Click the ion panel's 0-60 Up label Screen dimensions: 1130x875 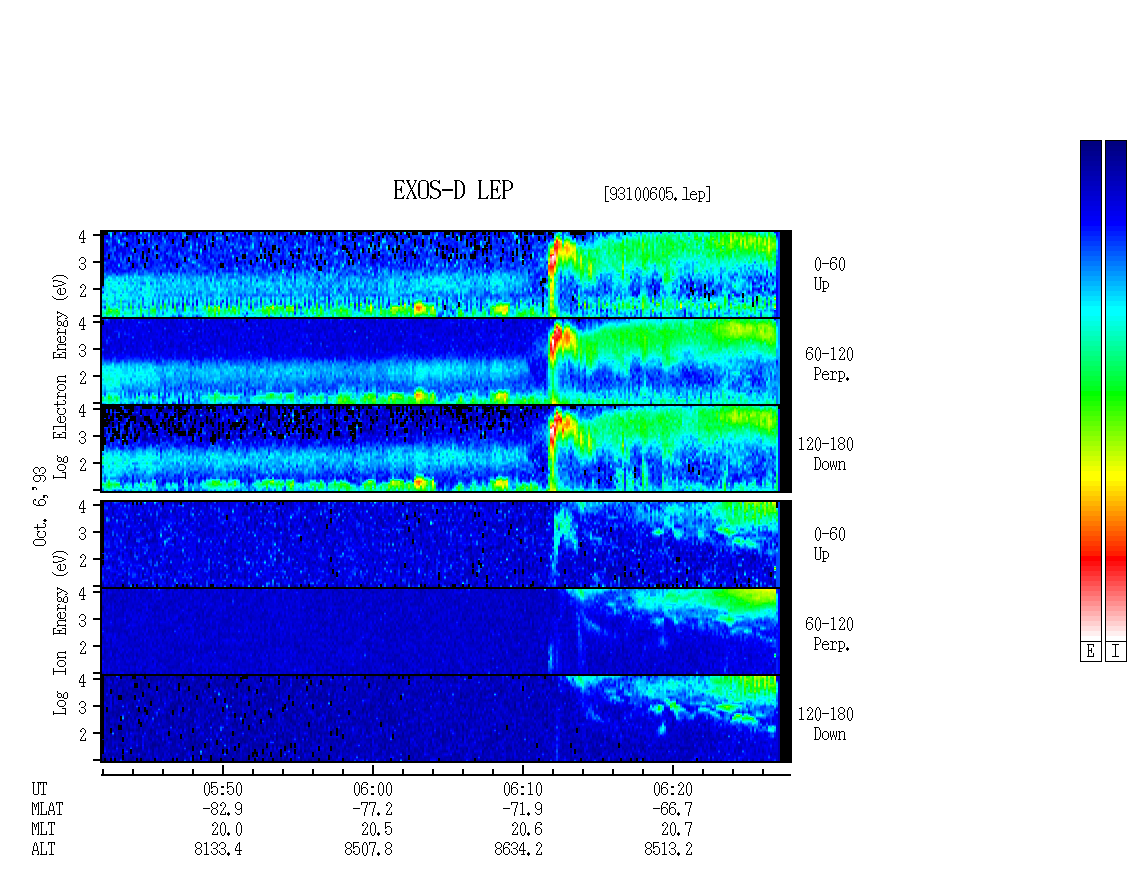click(829, 544)
